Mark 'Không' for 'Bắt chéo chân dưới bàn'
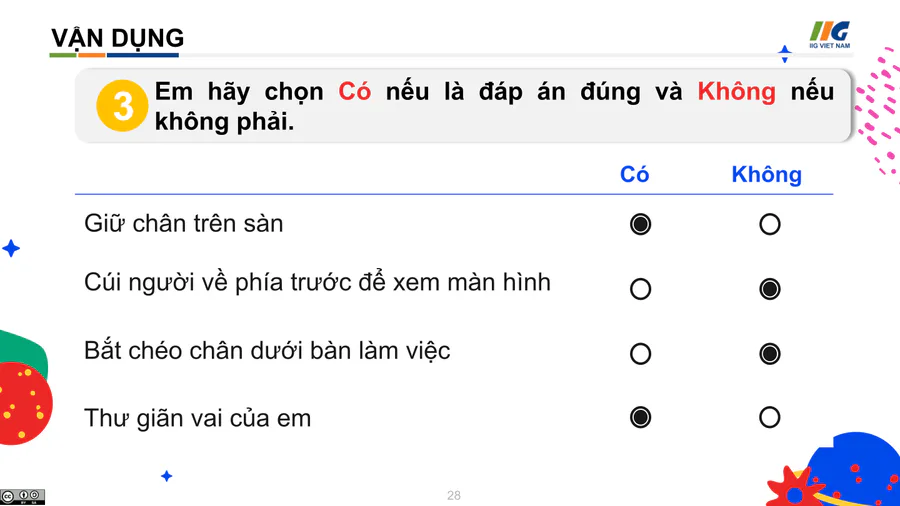The width and height of the screenshot is (900, 506). [770, 354]
